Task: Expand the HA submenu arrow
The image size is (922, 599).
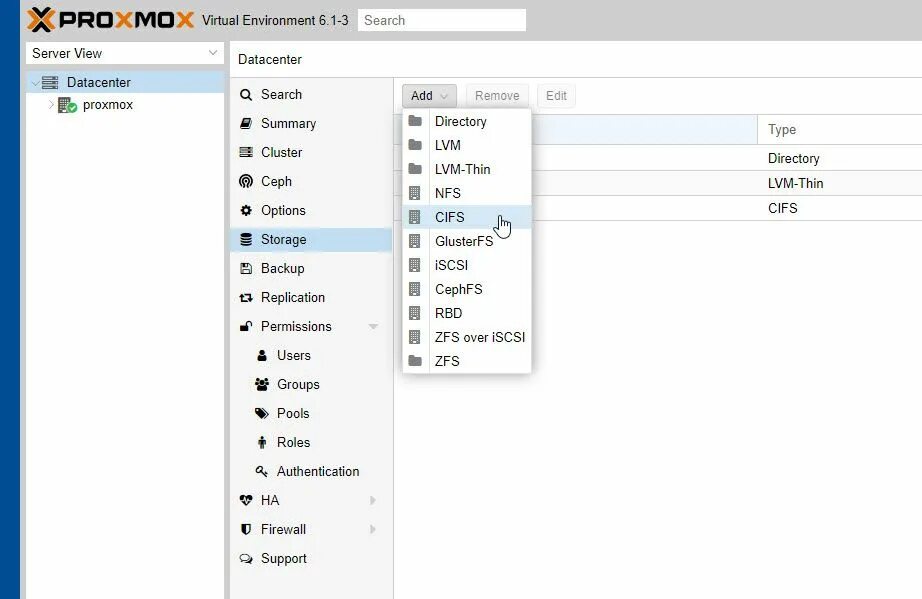Action: (373, 500)
